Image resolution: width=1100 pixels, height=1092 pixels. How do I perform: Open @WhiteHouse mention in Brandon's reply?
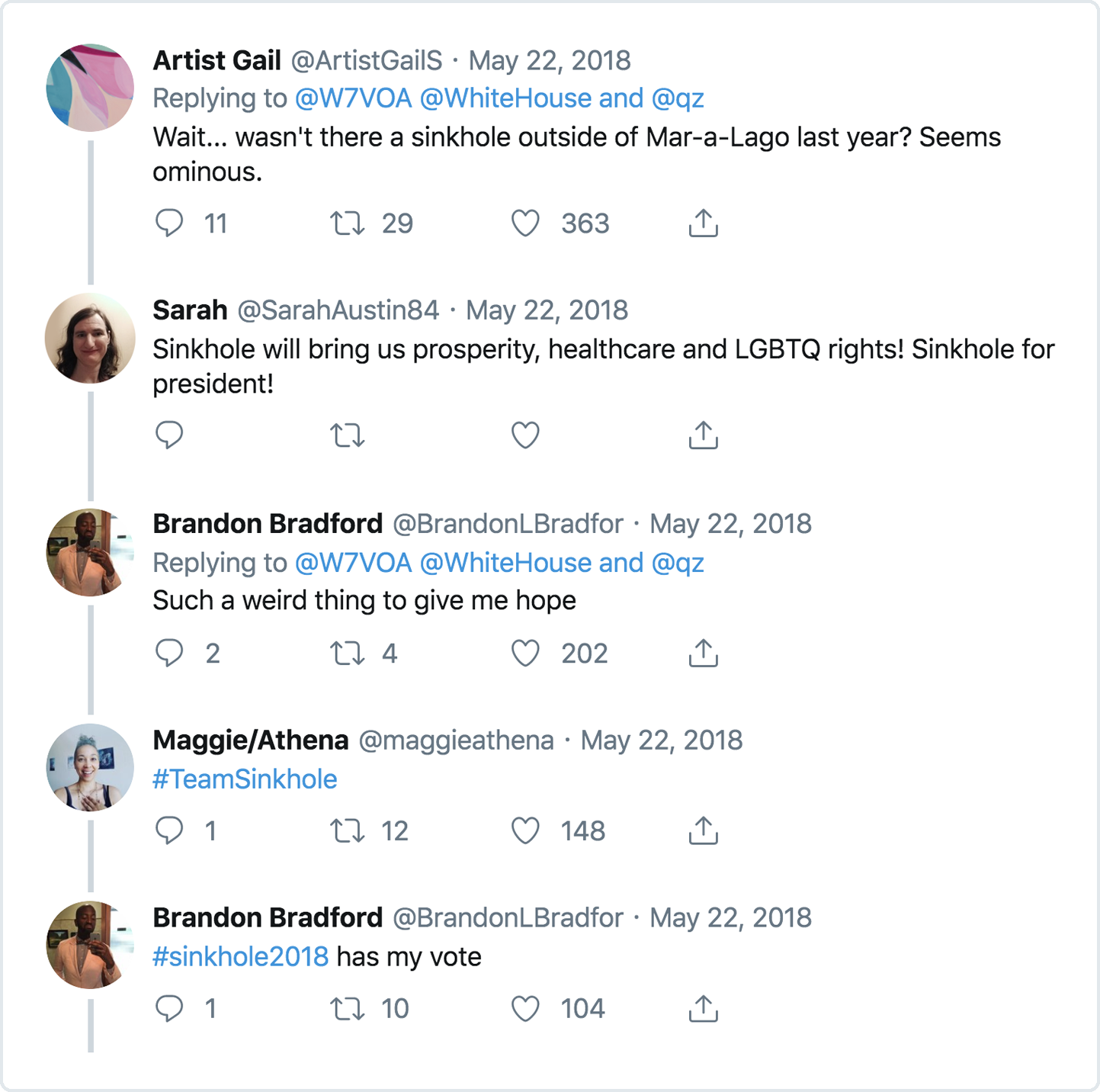[505, 563]
